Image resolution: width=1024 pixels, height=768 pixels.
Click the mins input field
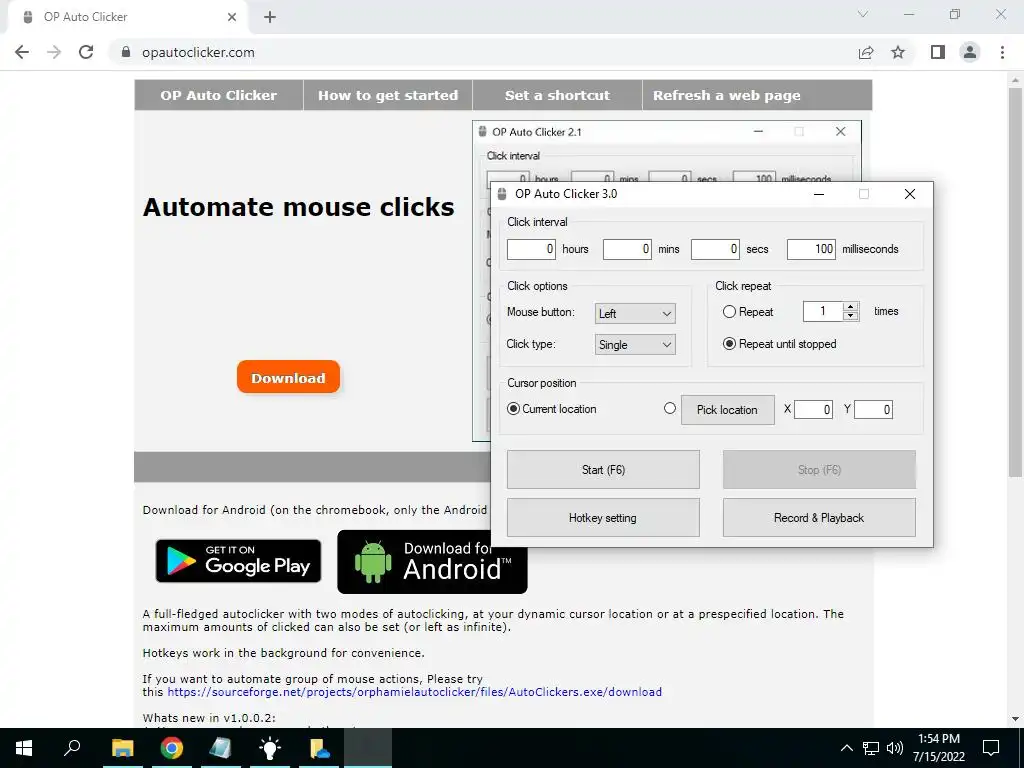click(627, 249)
